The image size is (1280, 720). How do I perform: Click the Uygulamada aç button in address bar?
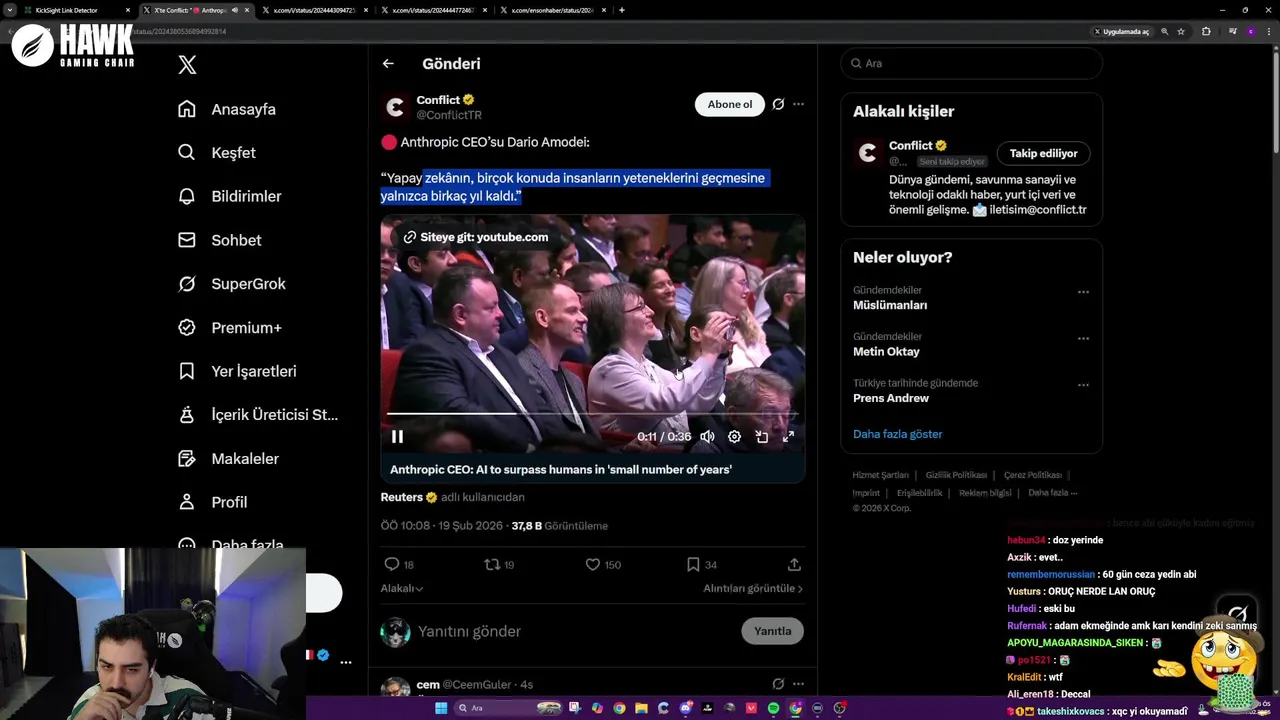click(x=1120, y=32)
